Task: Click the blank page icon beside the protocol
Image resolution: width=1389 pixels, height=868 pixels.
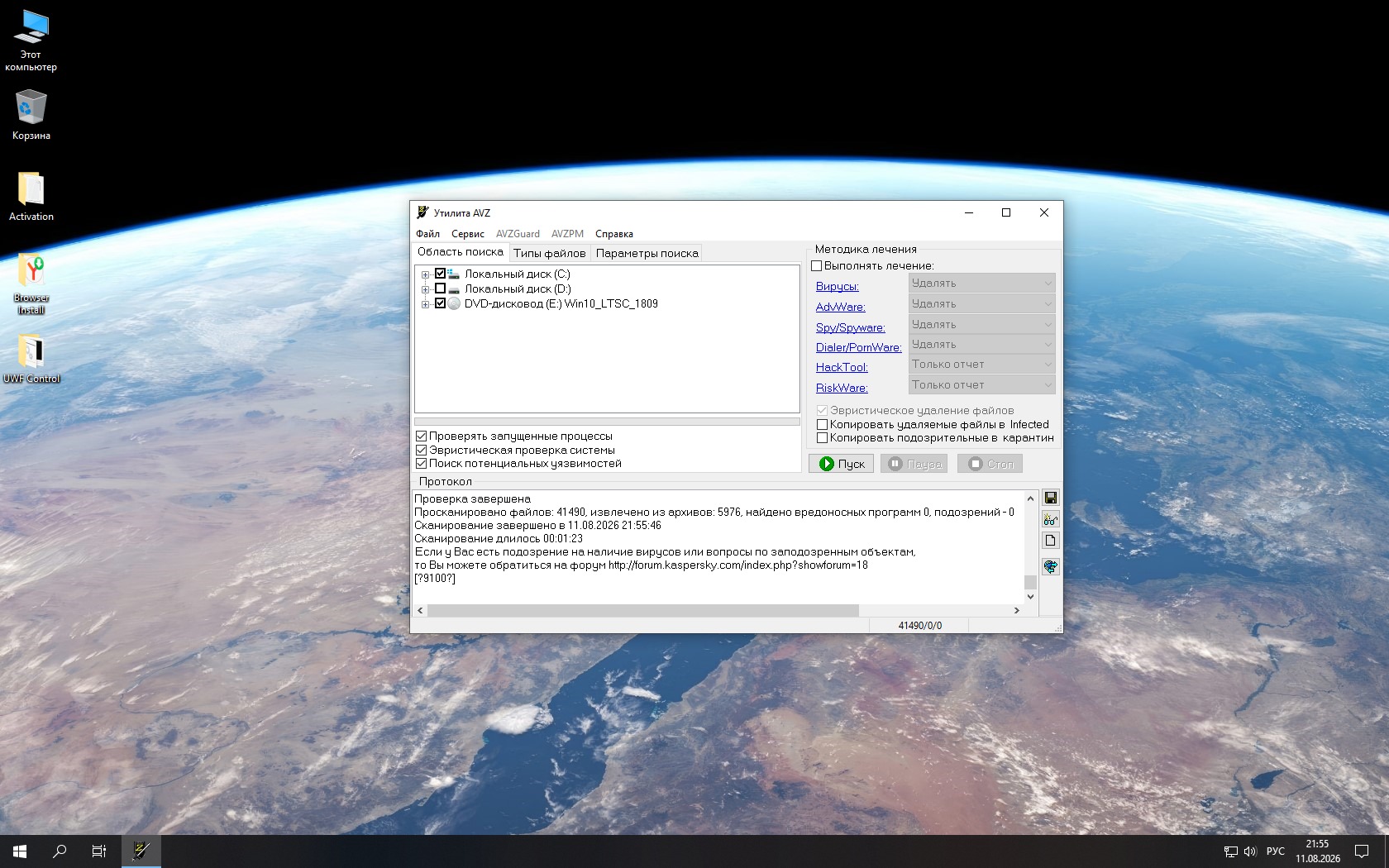Action: [1050, 541]
